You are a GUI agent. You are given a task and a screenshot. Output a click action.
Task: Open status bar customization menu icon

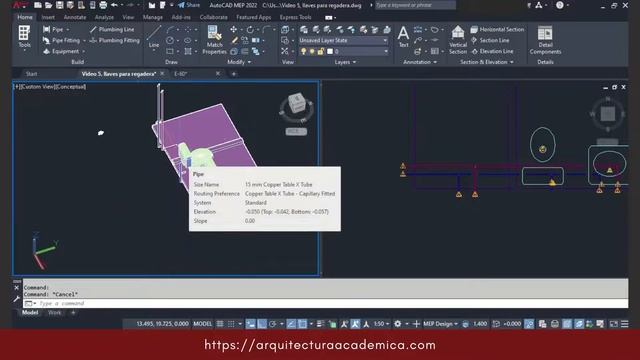tap(624, 324)
